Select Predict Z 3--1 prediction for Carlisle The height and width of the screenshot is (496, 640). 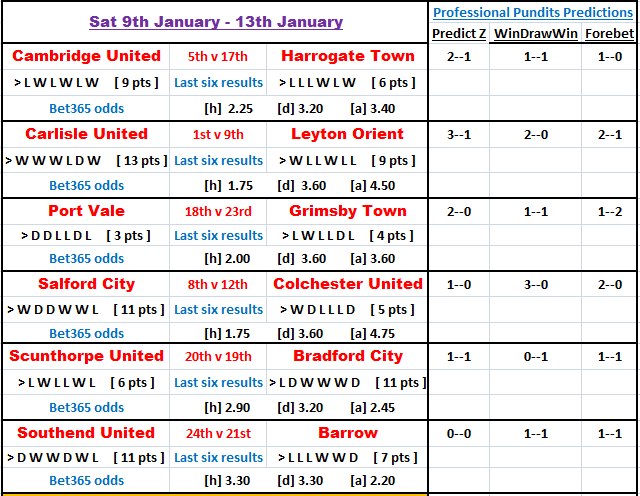(x=459, y=134)
